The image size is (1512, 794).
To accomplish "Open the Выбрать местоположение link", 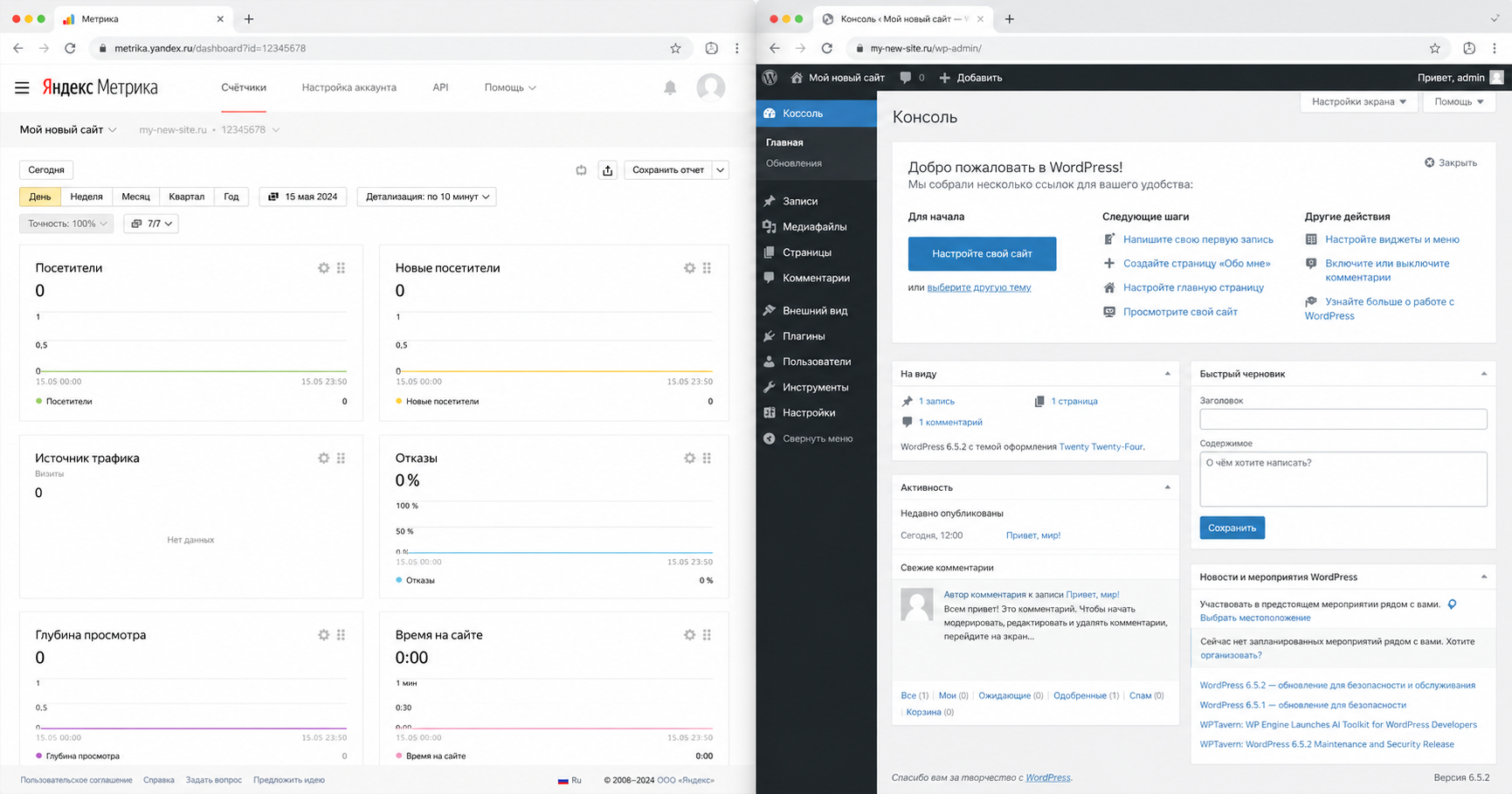I will (1255, 618).
